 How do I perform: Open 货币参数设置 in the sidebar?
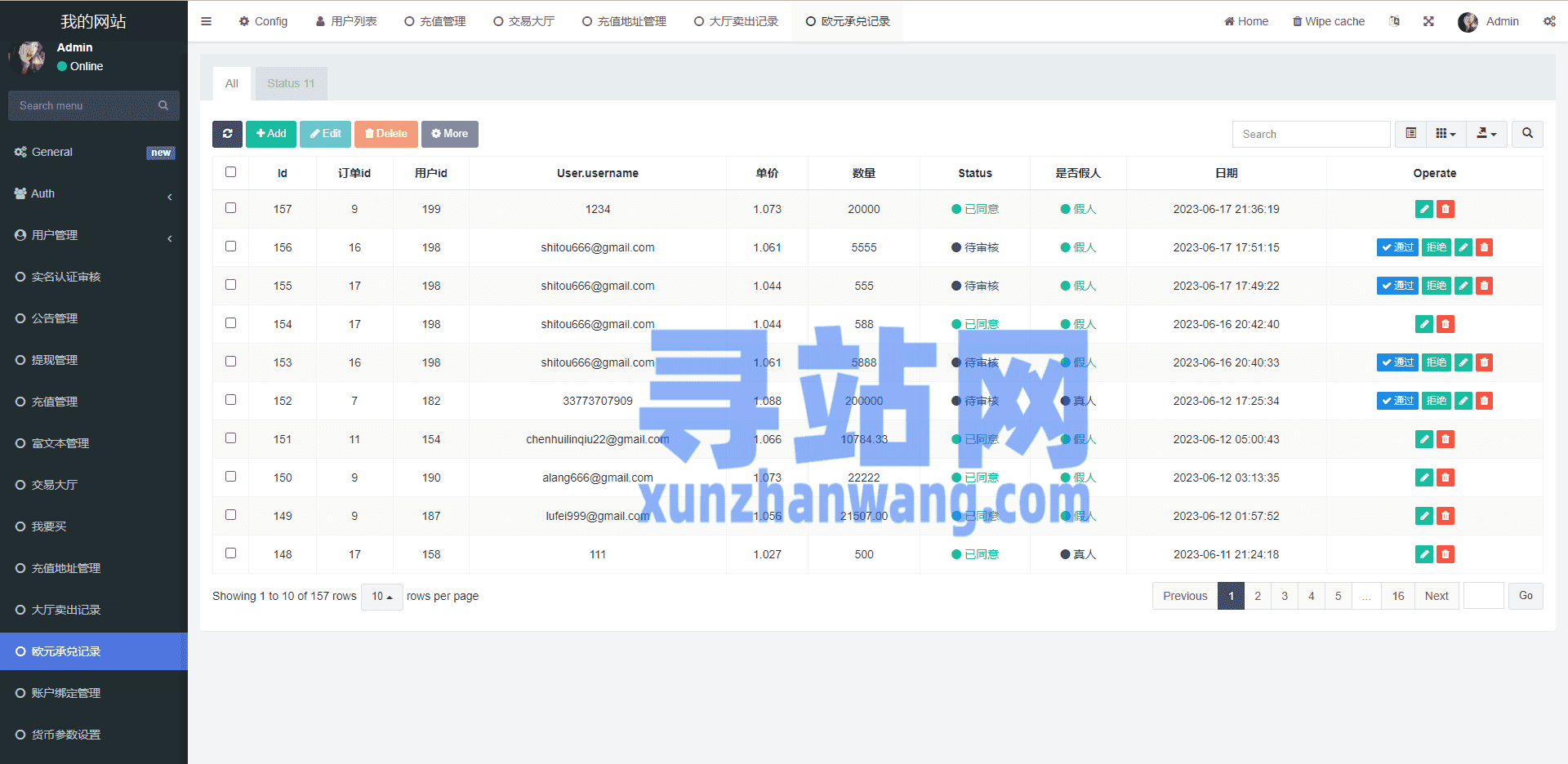click(x=94, y=735)
